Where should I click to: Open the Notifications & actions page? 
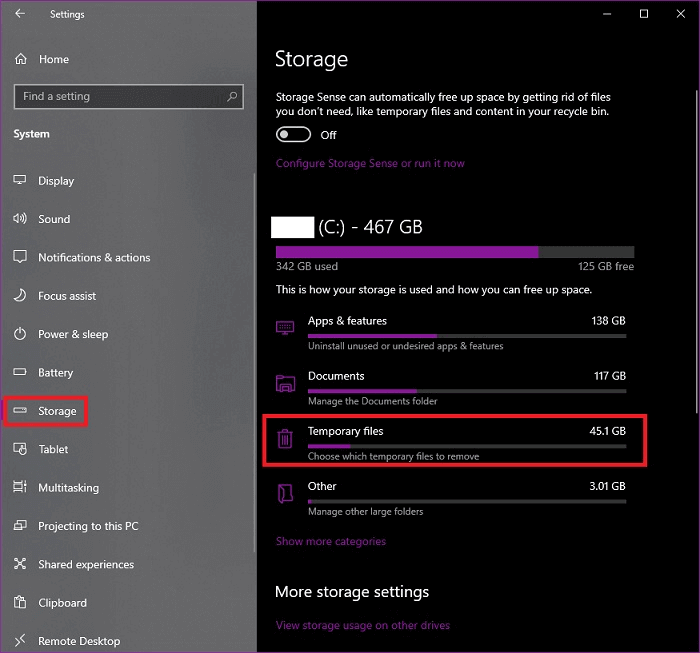pyautogui.click(x=94, y=257)
